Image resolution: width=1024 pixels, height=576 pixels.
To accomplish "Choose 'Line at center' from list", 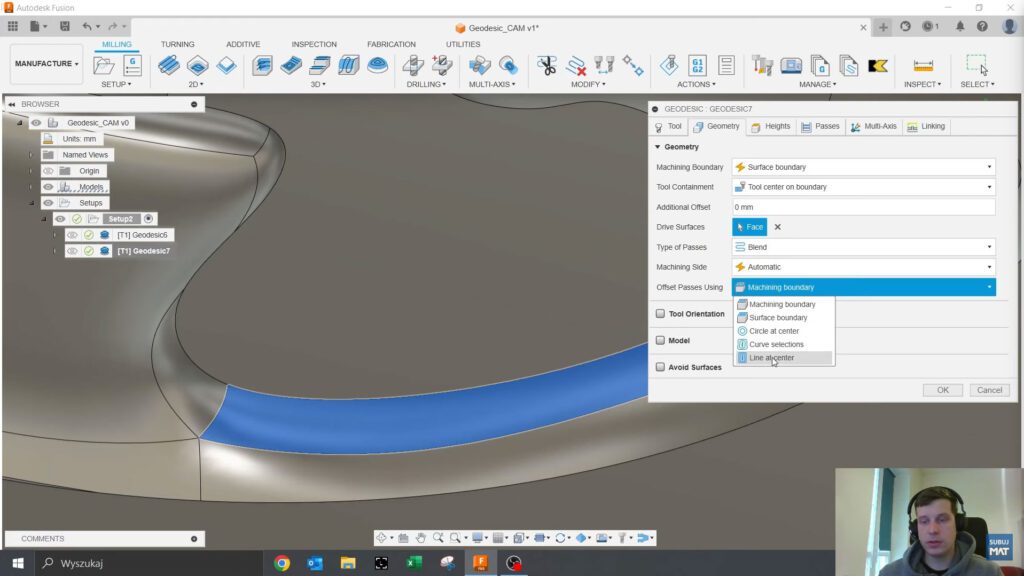I will [771, 358].
